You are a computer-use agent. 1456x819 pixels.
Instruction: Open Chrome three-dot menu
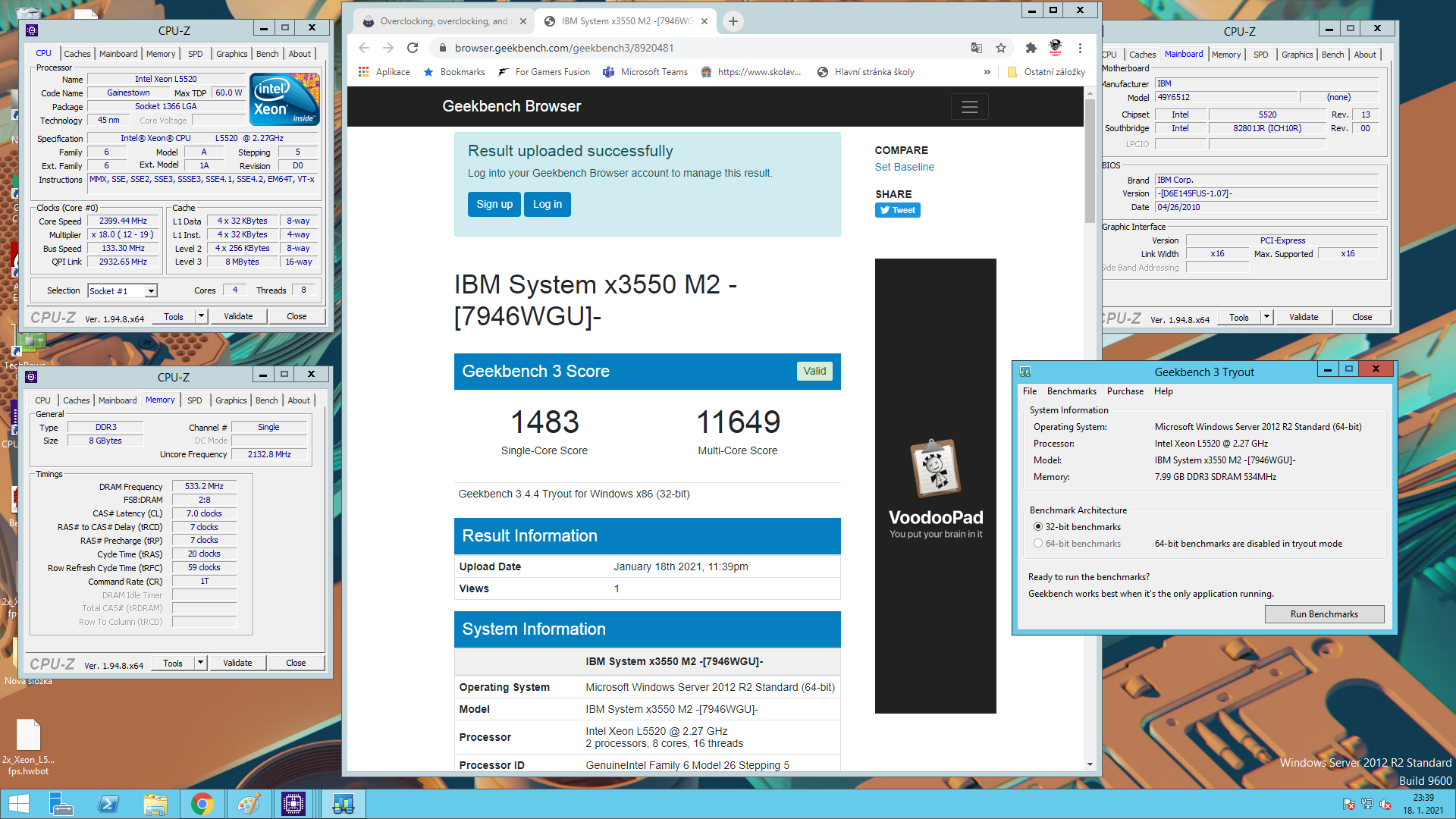[1080, 48]
